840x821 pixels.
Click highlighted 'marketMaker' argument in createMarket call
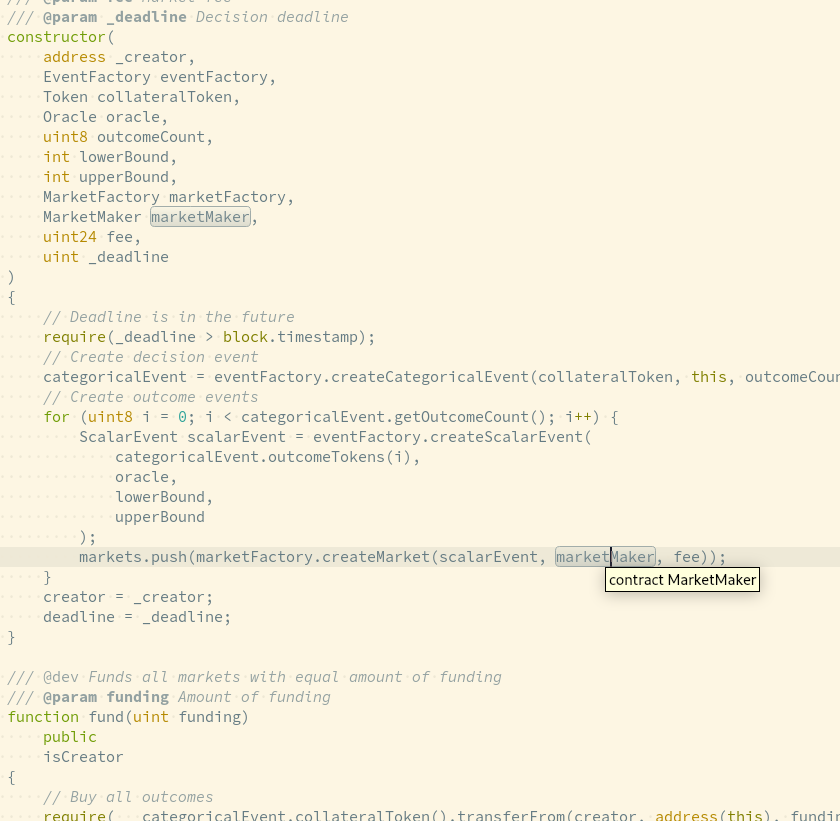(605, 557)
